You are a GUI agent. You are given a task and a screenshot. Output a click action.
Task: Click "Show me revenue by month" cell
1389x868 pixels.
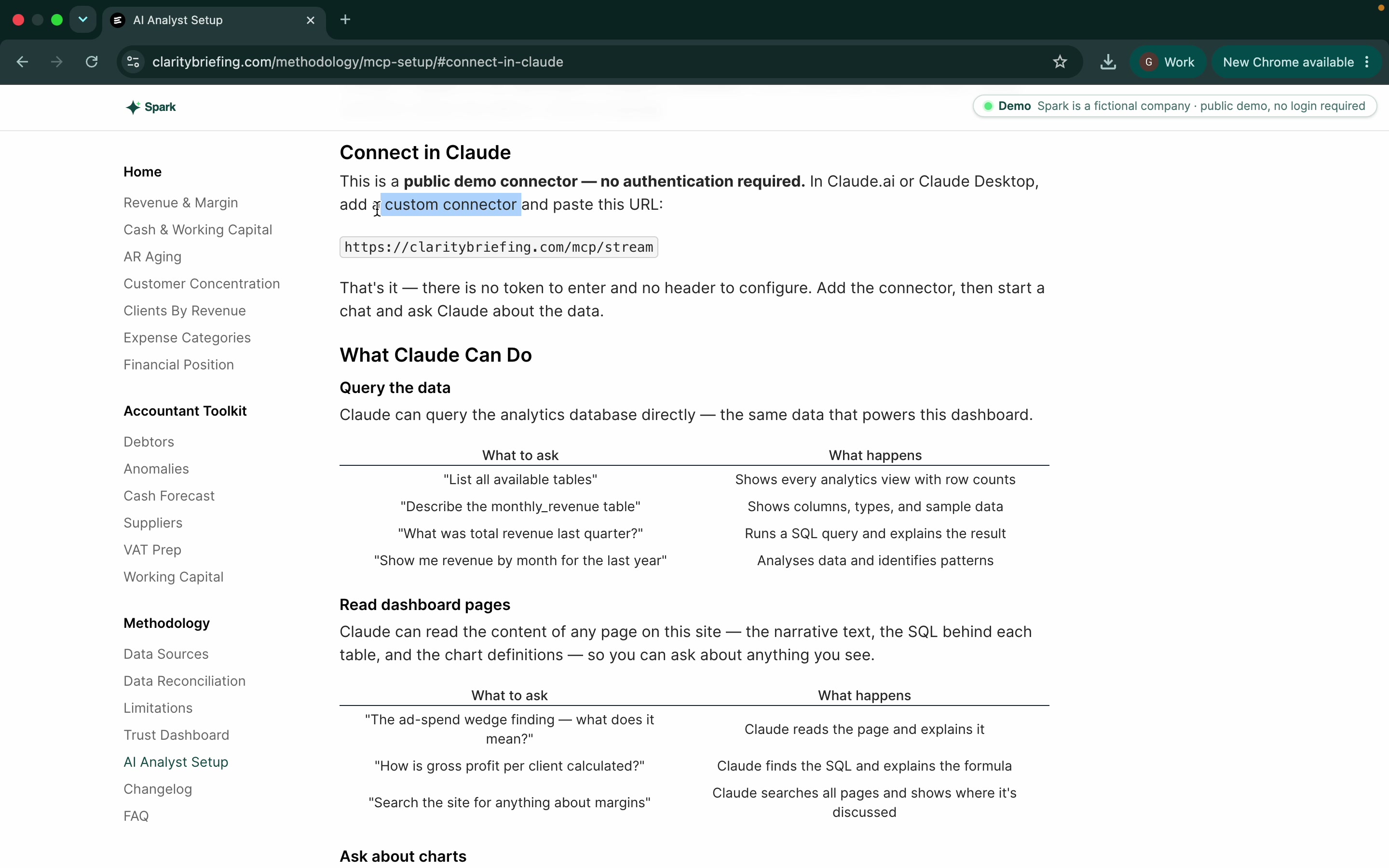tap(520, 561)
